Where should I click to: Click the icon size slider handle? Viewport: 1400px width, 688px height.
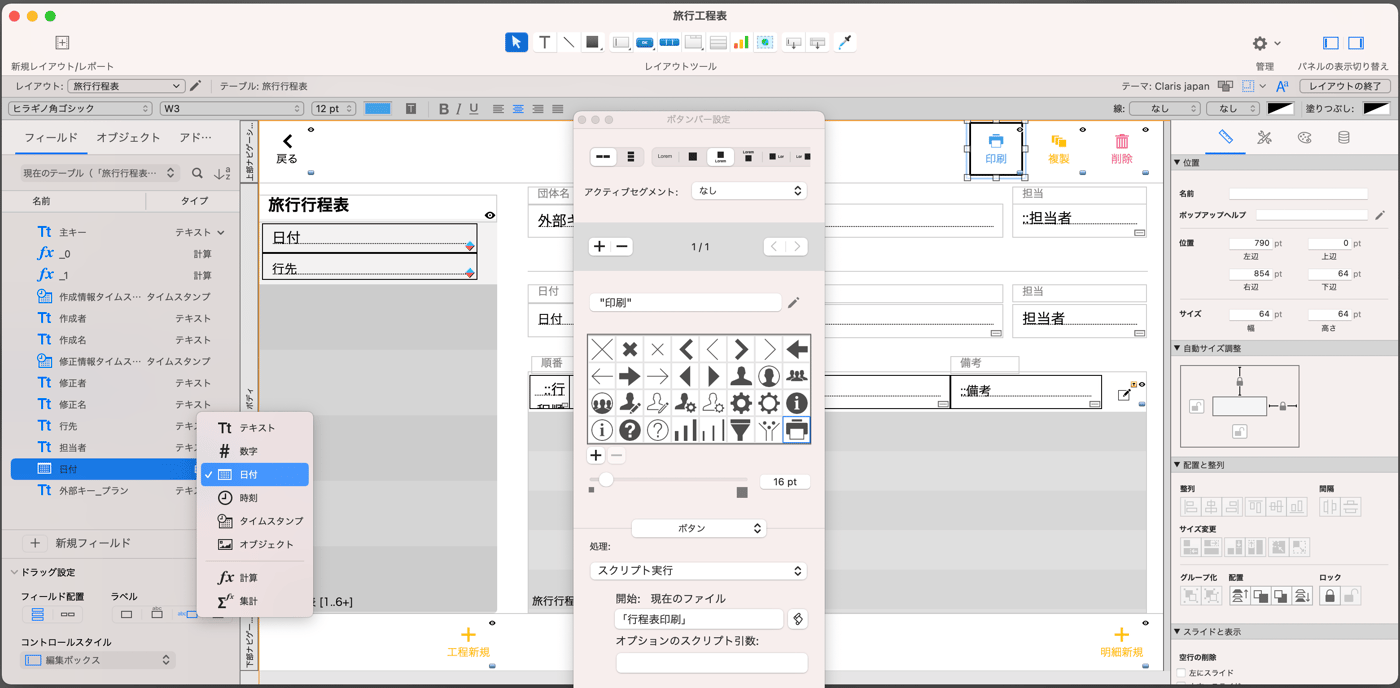click(606, 480)
